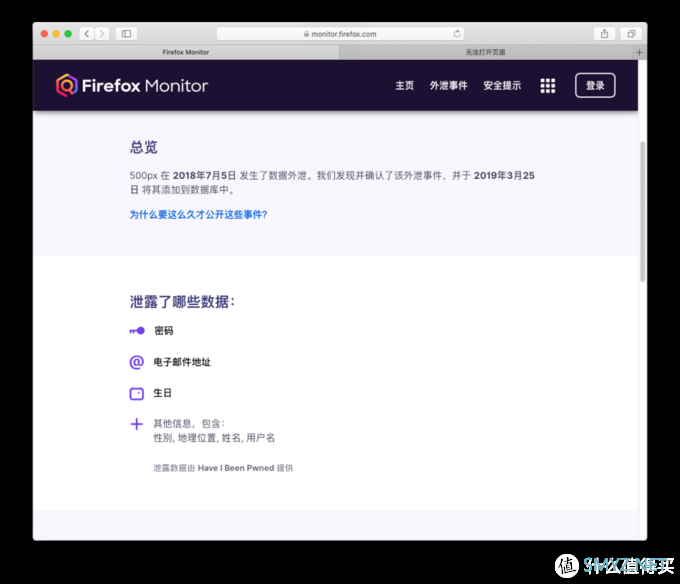Click the plus icon beside 其他信息

point(137,424)
